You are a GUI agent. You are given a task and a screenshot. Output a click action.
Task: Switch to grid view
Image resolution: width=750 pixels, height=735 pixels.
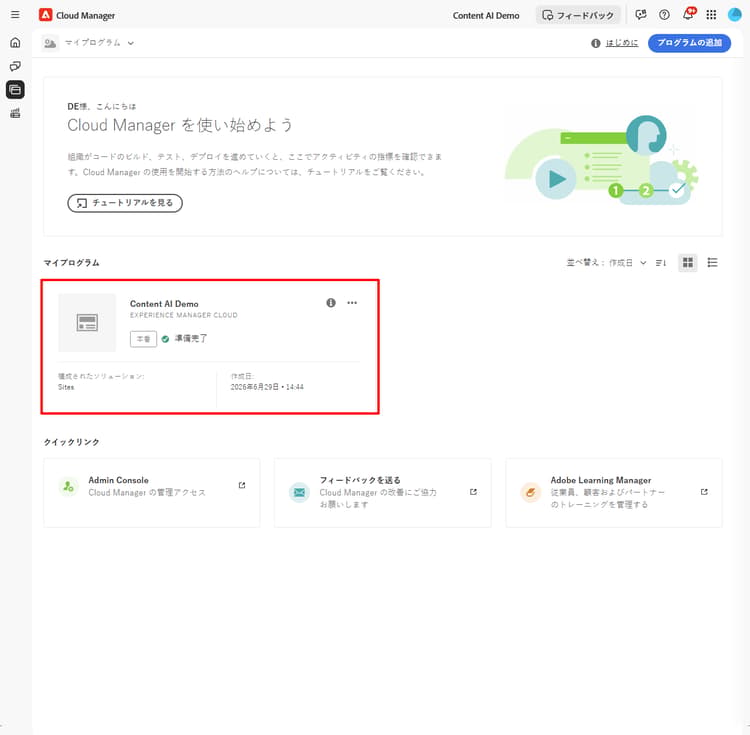(x=688, y=263)
